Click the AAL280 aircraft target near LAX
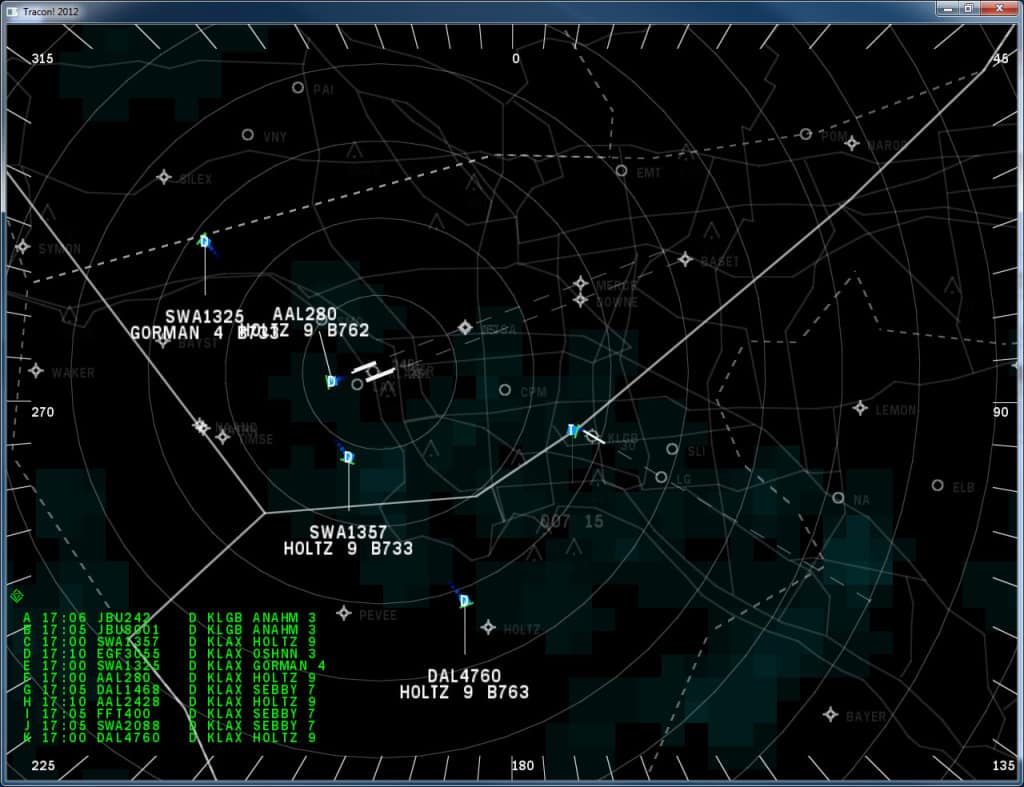Screen dimensions: 1024x787 [331, 381]
